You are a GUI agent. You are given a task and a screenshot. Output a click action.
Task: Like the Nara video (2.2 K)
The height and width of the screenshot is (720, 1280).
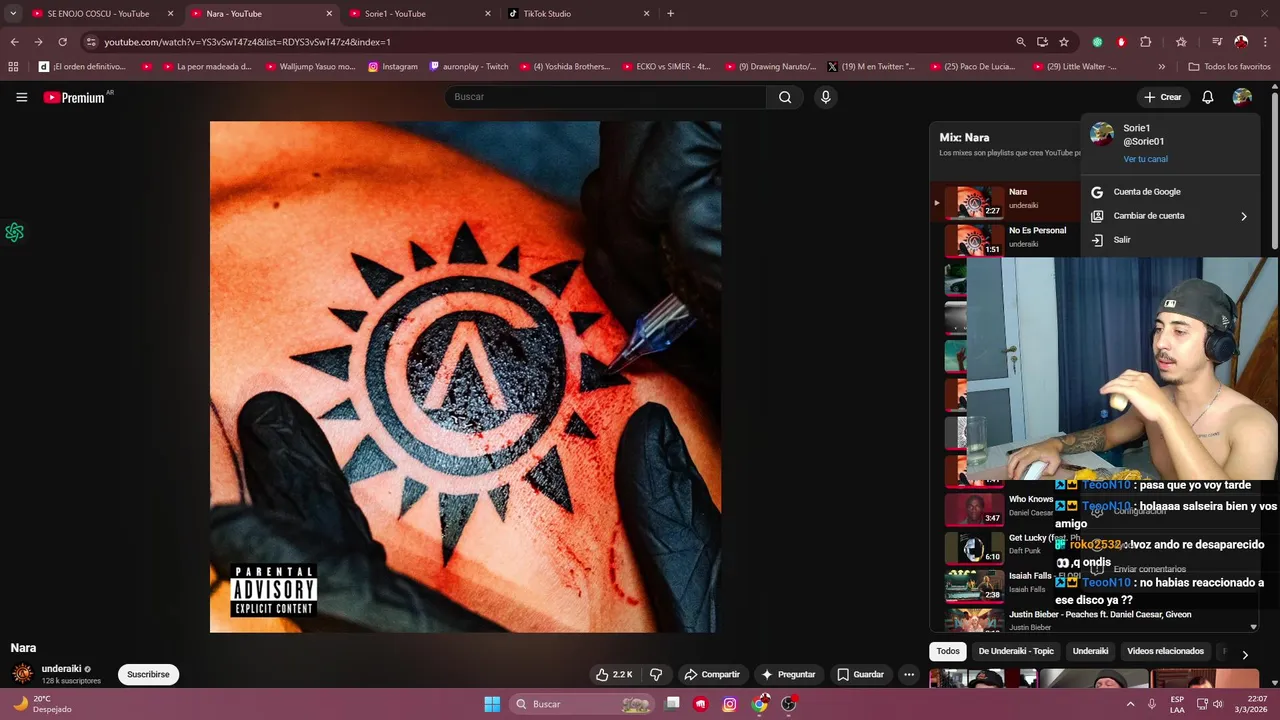pyautogui.click(x=613, y=674)
